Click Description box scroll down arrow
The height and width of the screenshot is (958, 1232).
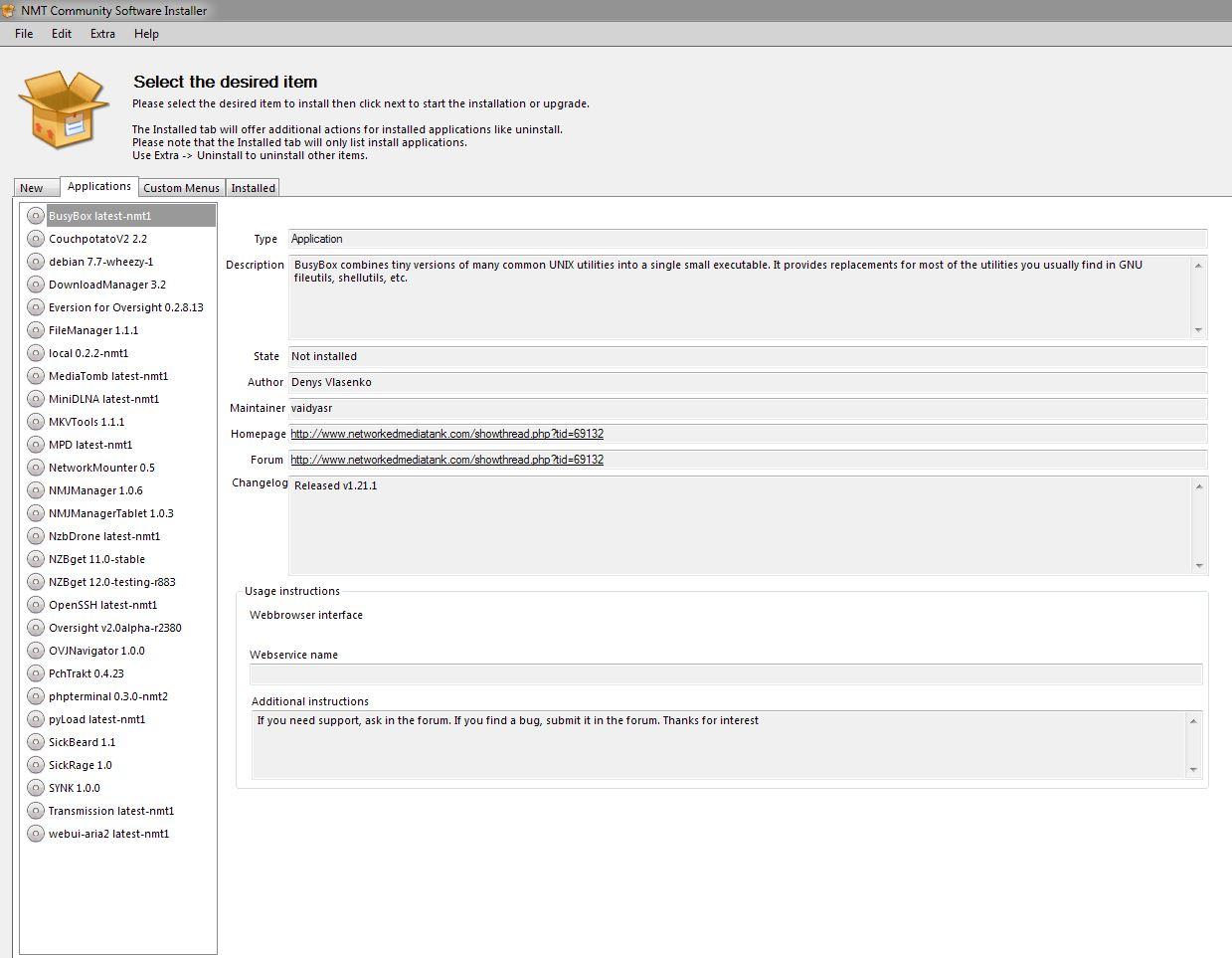coord(1198,329)
